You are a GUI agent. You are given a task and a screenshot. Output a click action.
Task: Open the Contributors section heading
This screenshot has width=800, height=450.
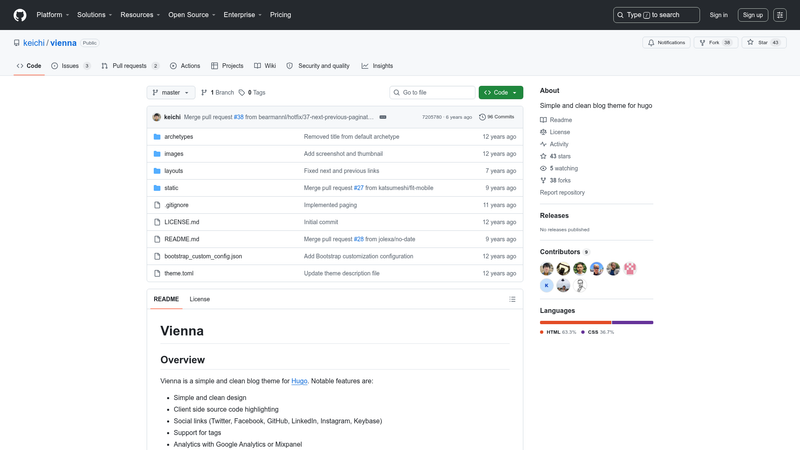coord(560,252)
